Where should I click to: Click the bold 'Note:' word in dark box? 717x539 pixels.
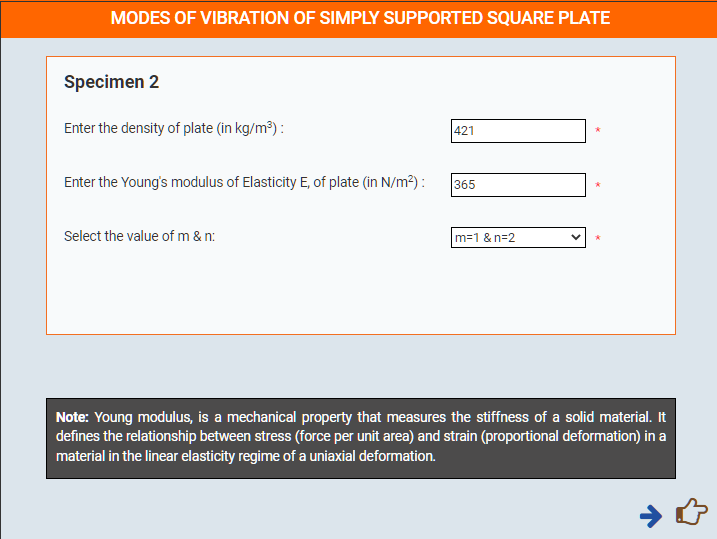[x=72, y=417]
